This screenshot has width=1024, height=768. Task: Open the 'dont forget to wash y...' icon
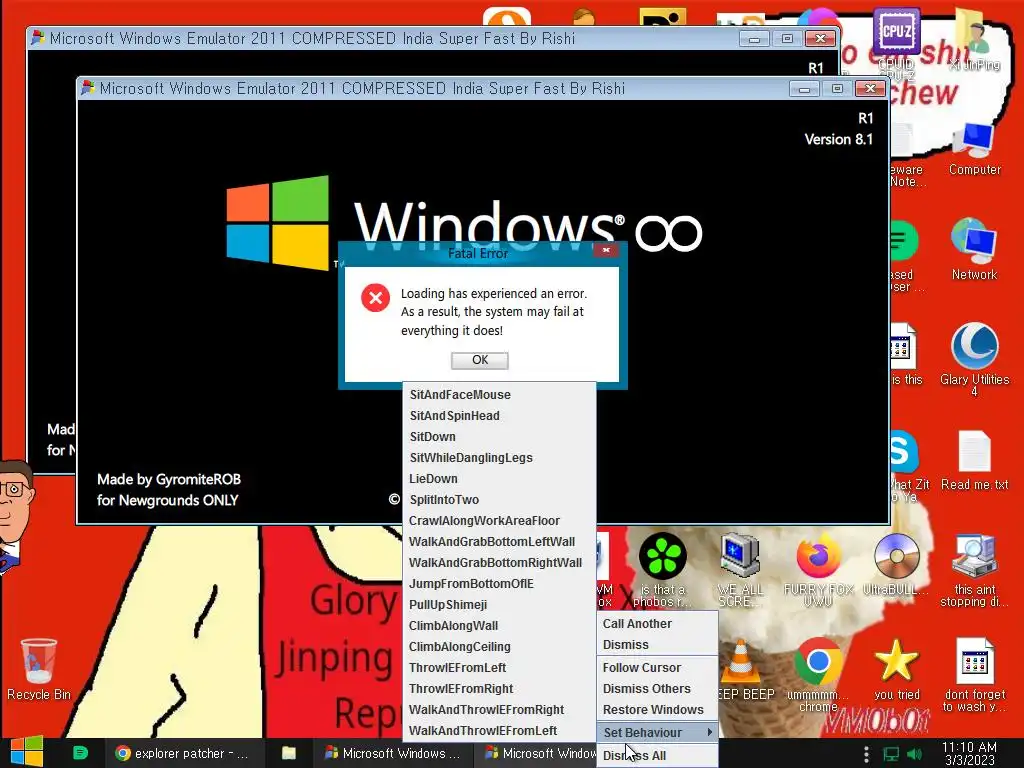pyautogui.click(x=974, y=675)
